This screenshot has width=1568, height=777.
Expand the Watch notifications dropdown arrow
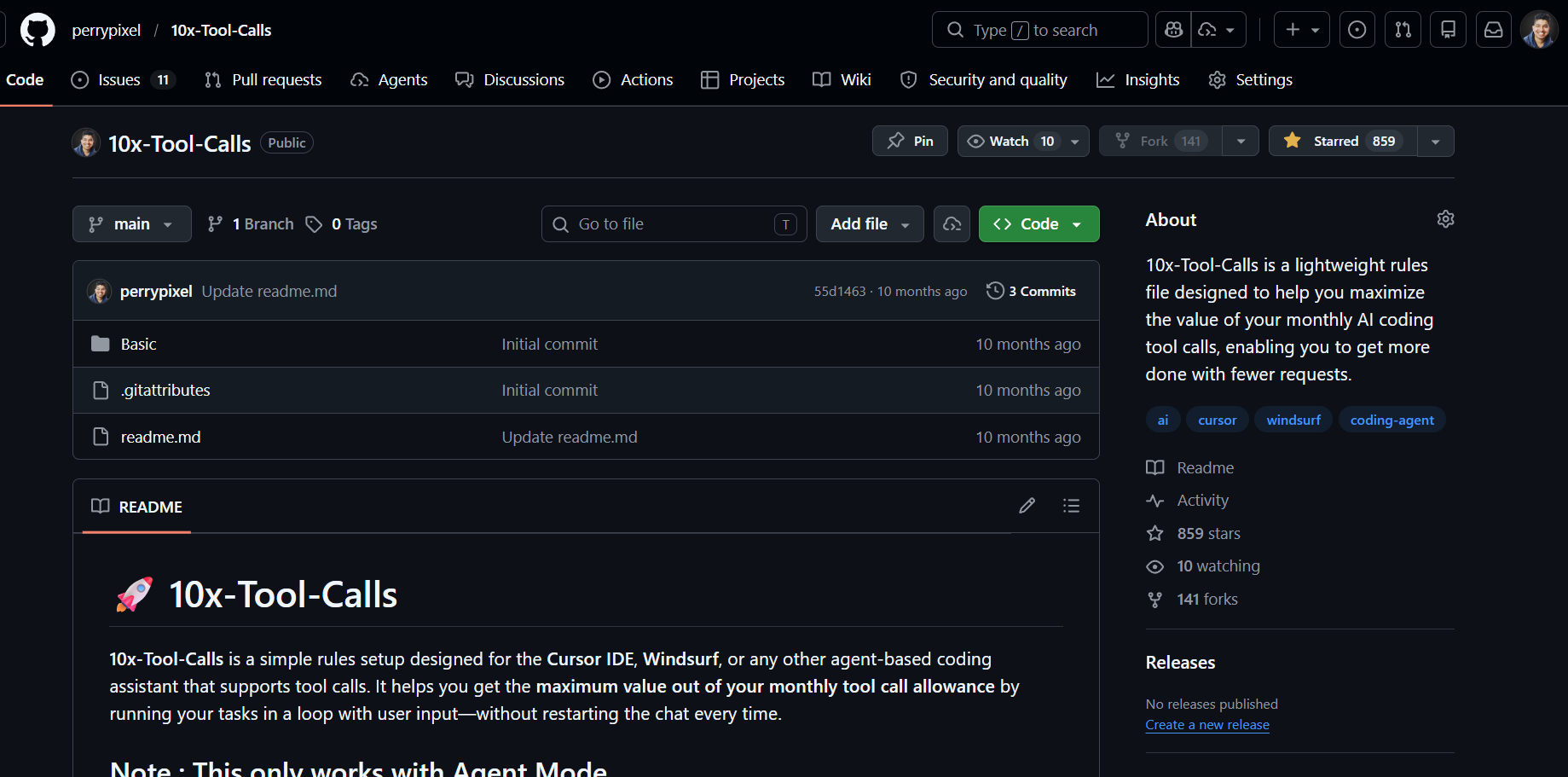click(1075, 142)
